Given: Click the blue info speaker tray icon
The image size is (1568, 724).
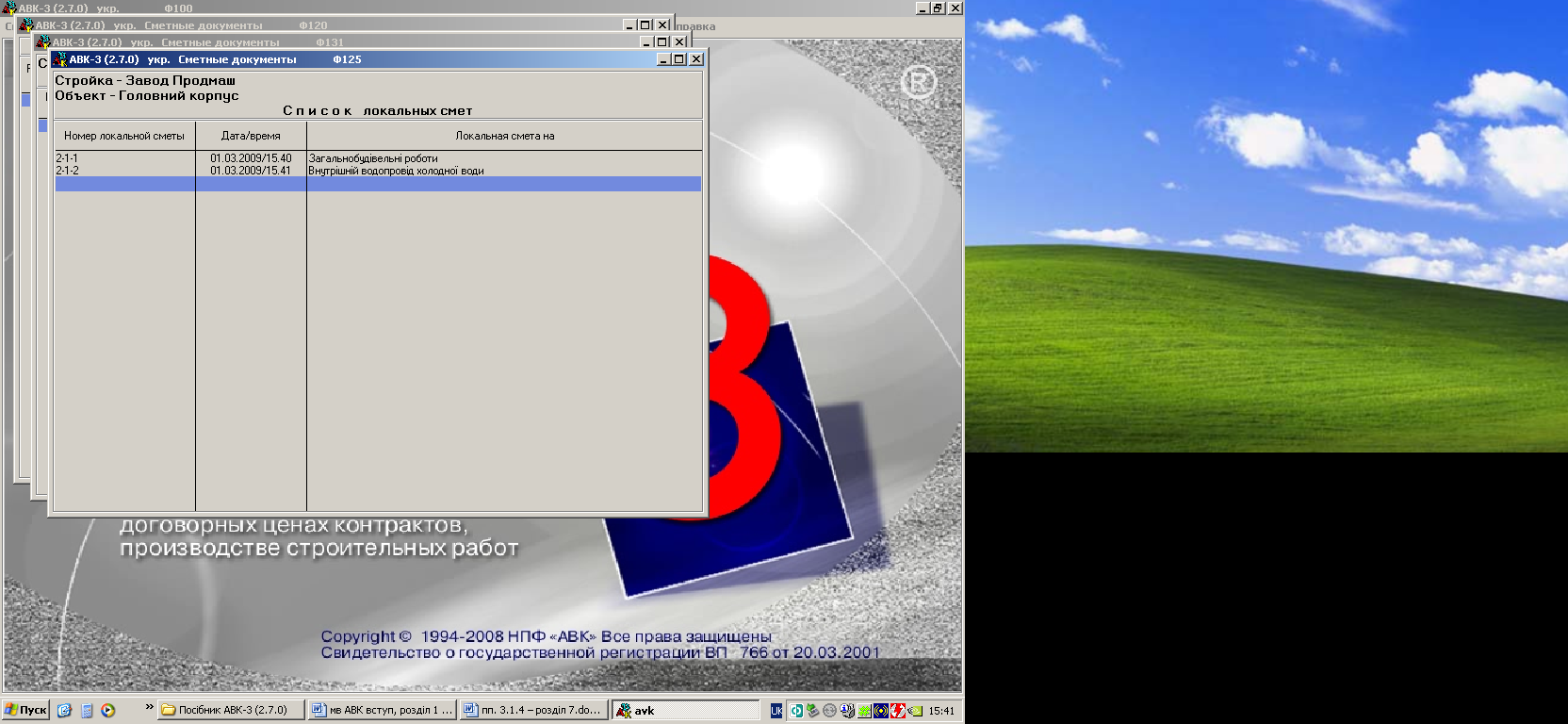Looking at the screenshot, I should click(x=847, y=711).
